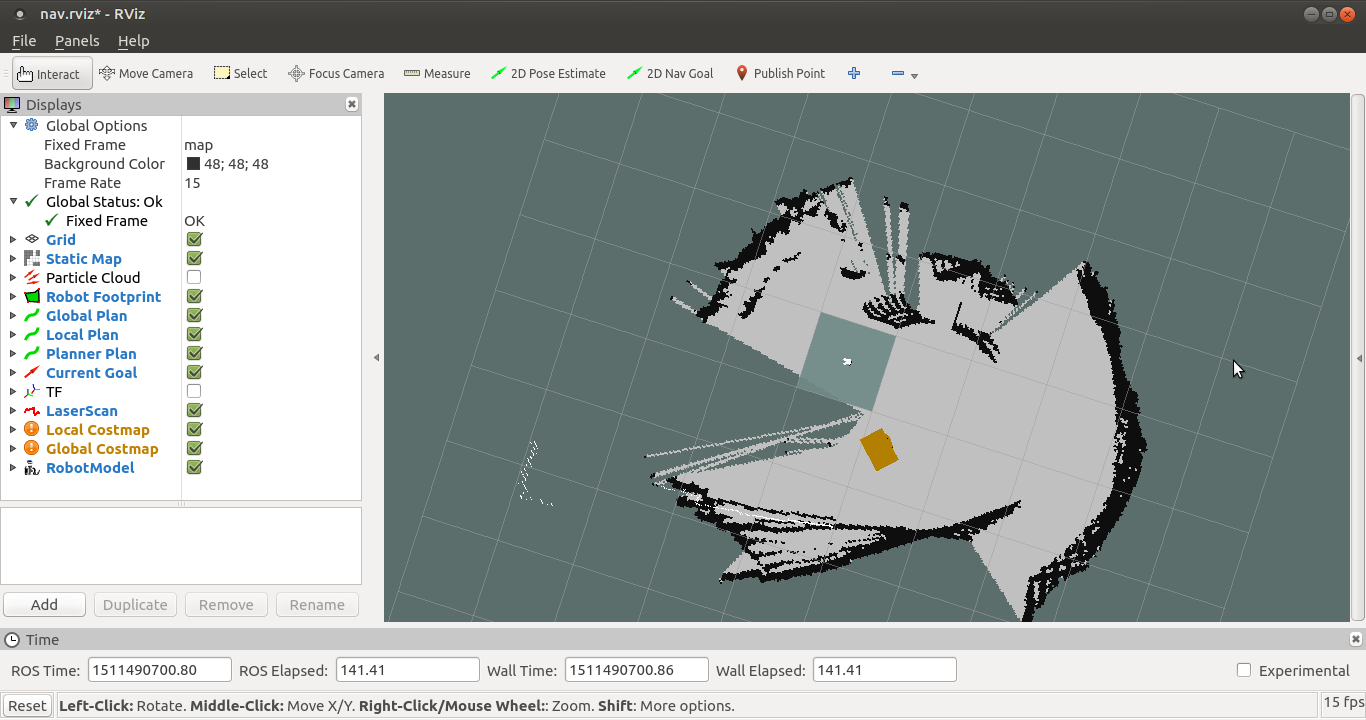Click the Rename button
This screenshot has height=720, width=1366.
pyautogui.click(x=317, y=604)
